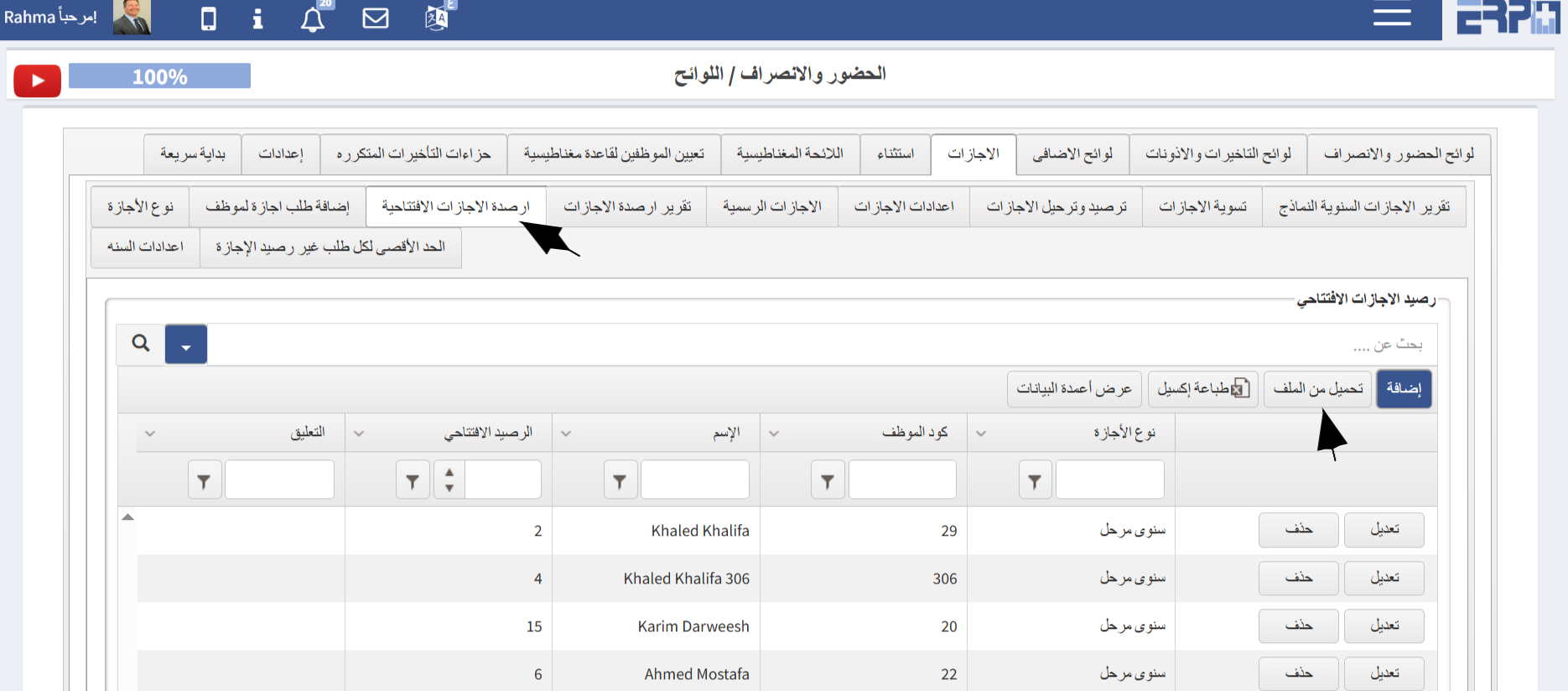Click the stepper arrows in الرصيد الافتتاحي filter
The width and height of the screenshot is (1568, 691).
coord(449,480)
